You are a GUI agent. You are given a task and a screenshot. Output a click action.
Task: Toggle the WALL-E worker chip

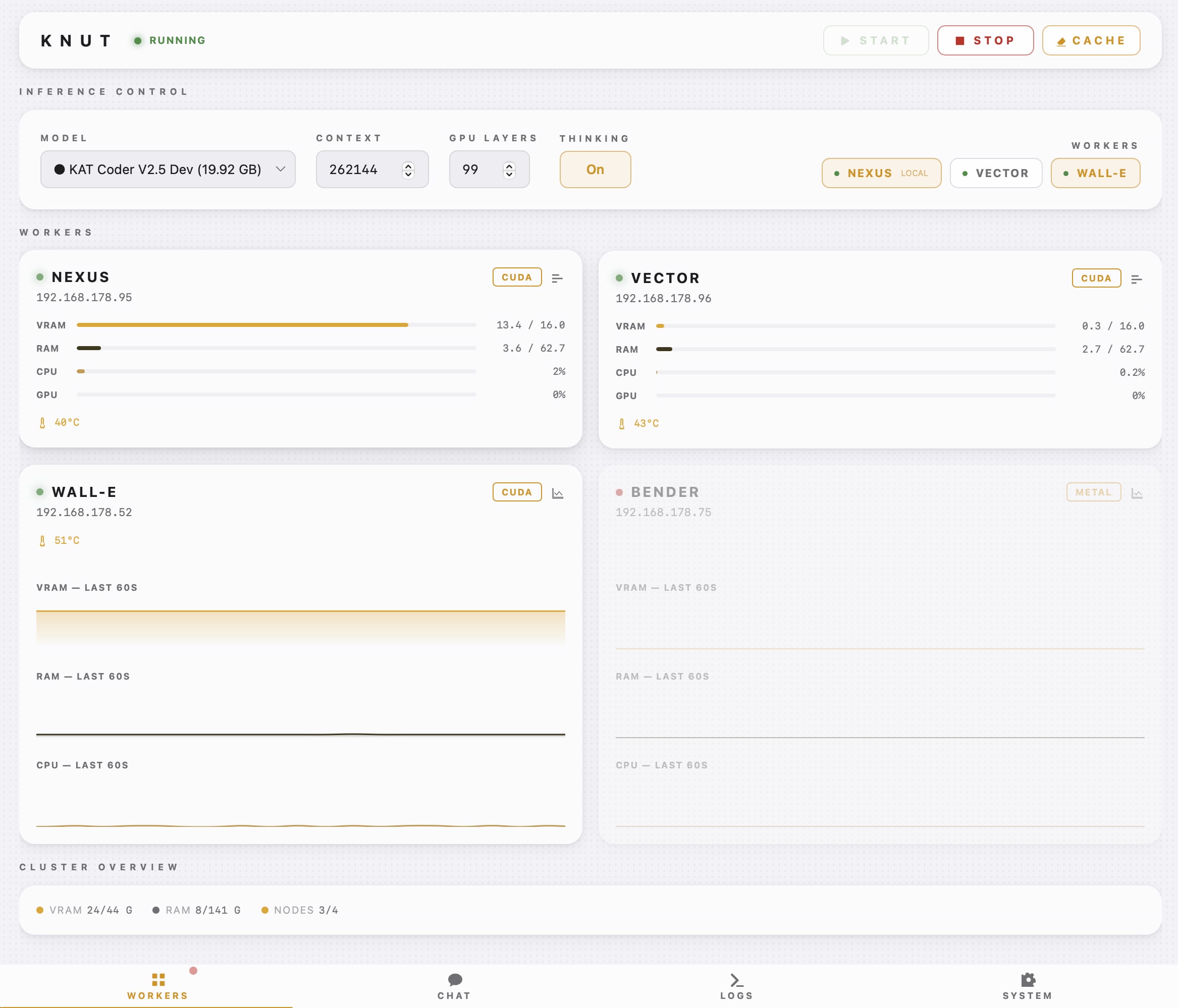[1095, 174]
